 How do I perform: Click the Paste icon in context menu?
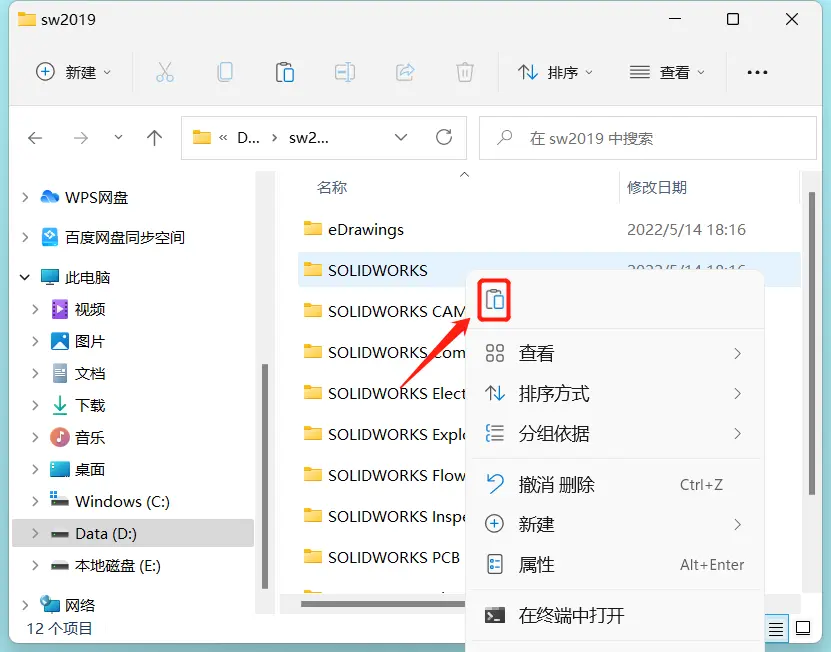(494, 299)
